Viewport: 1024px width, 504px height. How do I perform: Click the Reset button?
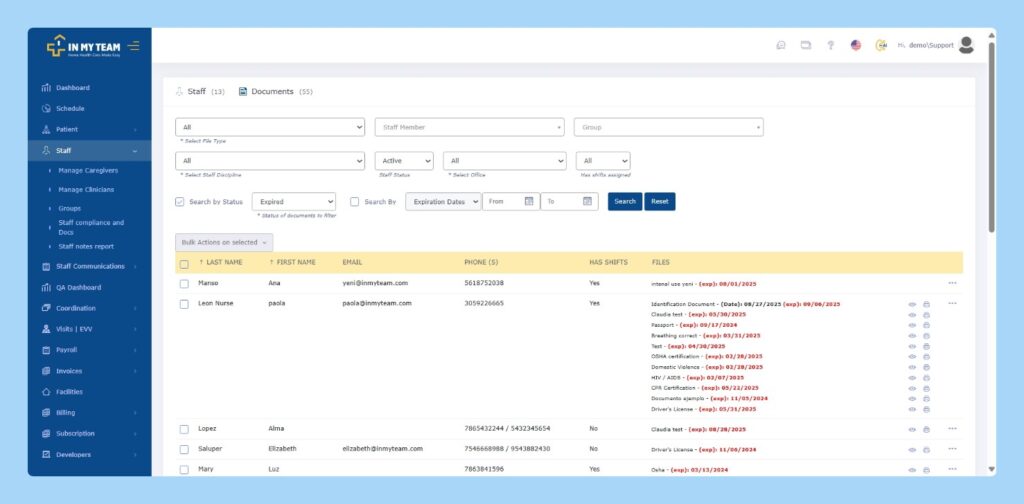(x=660, y=201)
